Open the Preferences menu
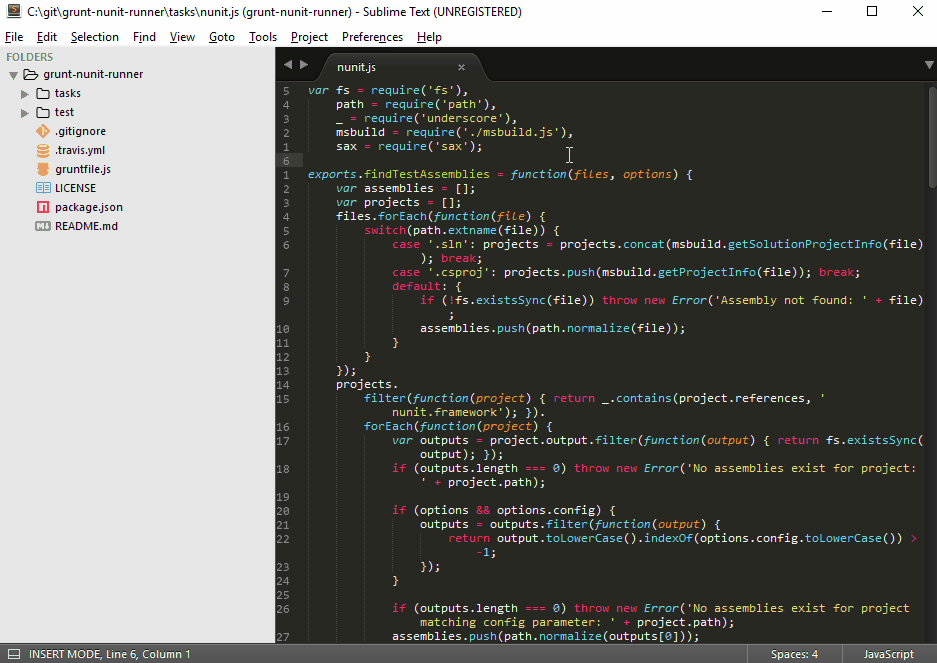 click(372, 37)
